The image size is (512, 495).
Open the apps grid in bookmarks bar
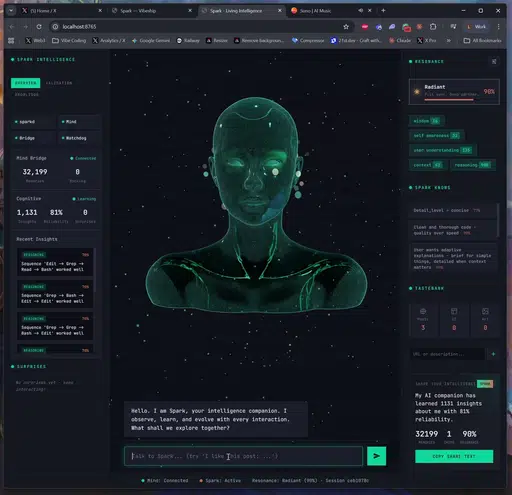pyautogui.click(x=11, y=40)
